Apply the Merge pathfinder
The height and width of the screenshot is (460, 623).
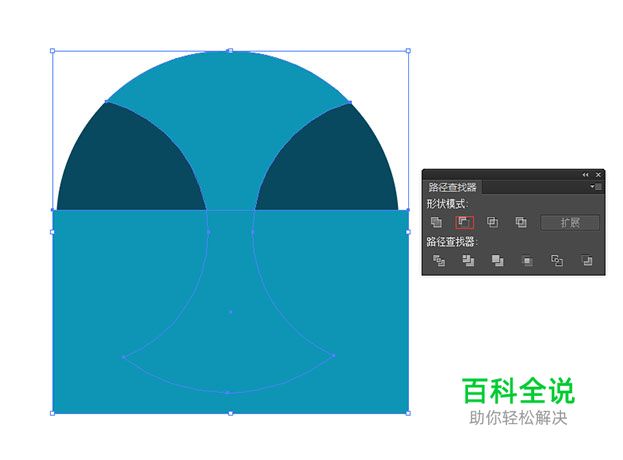pos(497,261)
